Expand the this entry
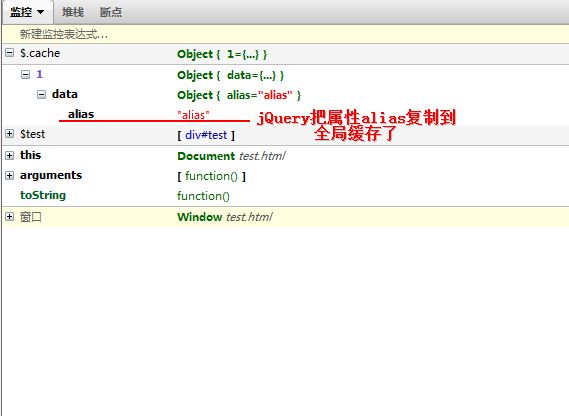569x416 pixels. coord(10,155)
